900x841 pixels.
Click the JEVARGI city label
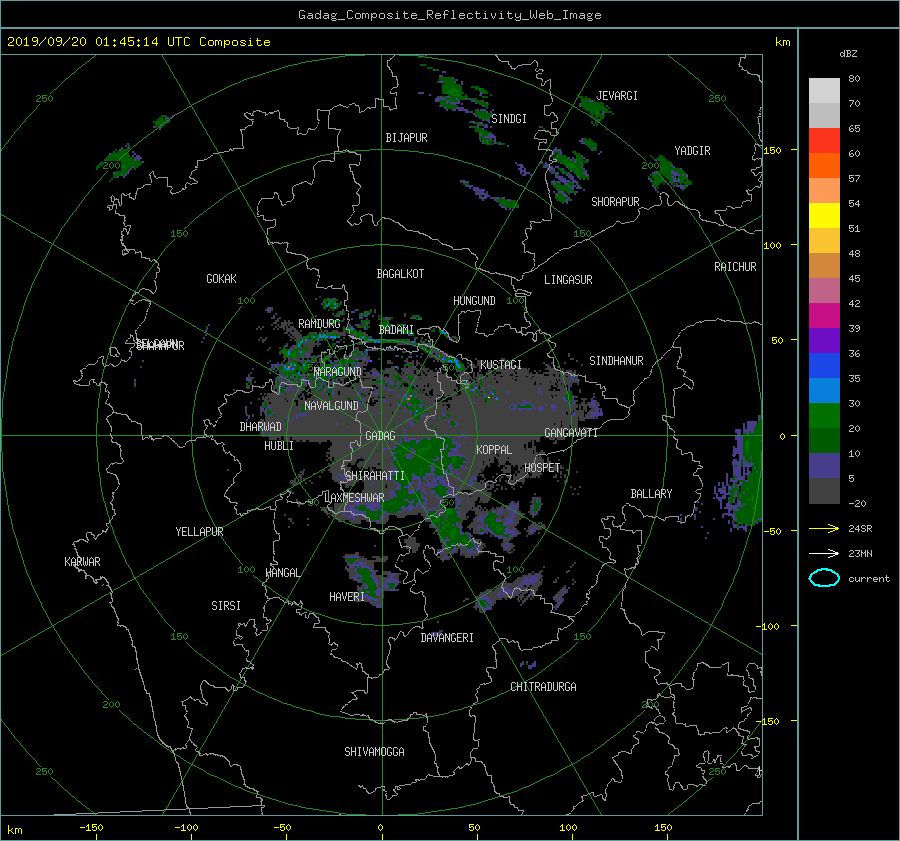(617, 96)
